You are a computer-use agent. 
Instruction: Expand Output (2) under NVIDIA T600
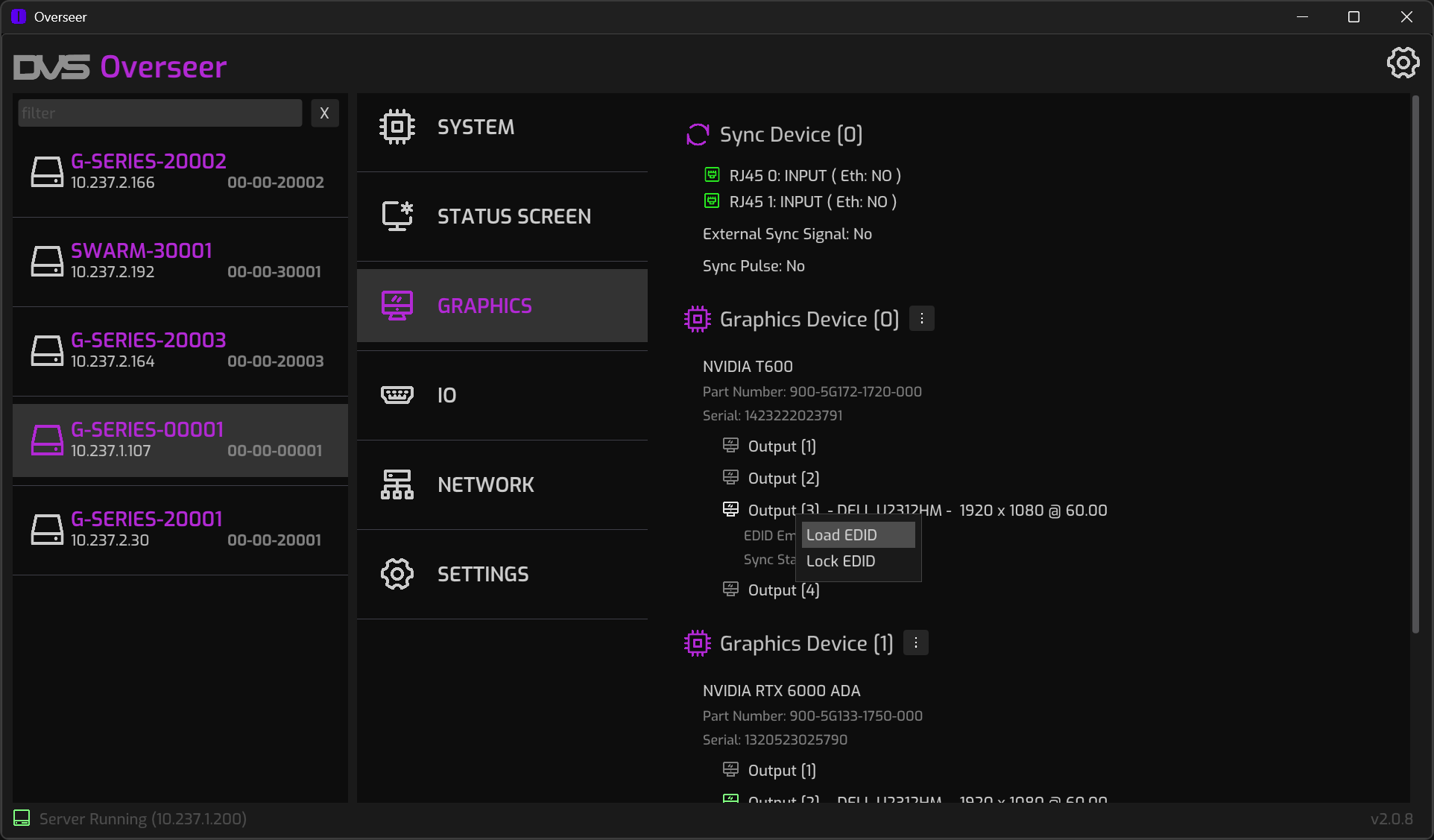pyautogui.click(x=783, y=479)
